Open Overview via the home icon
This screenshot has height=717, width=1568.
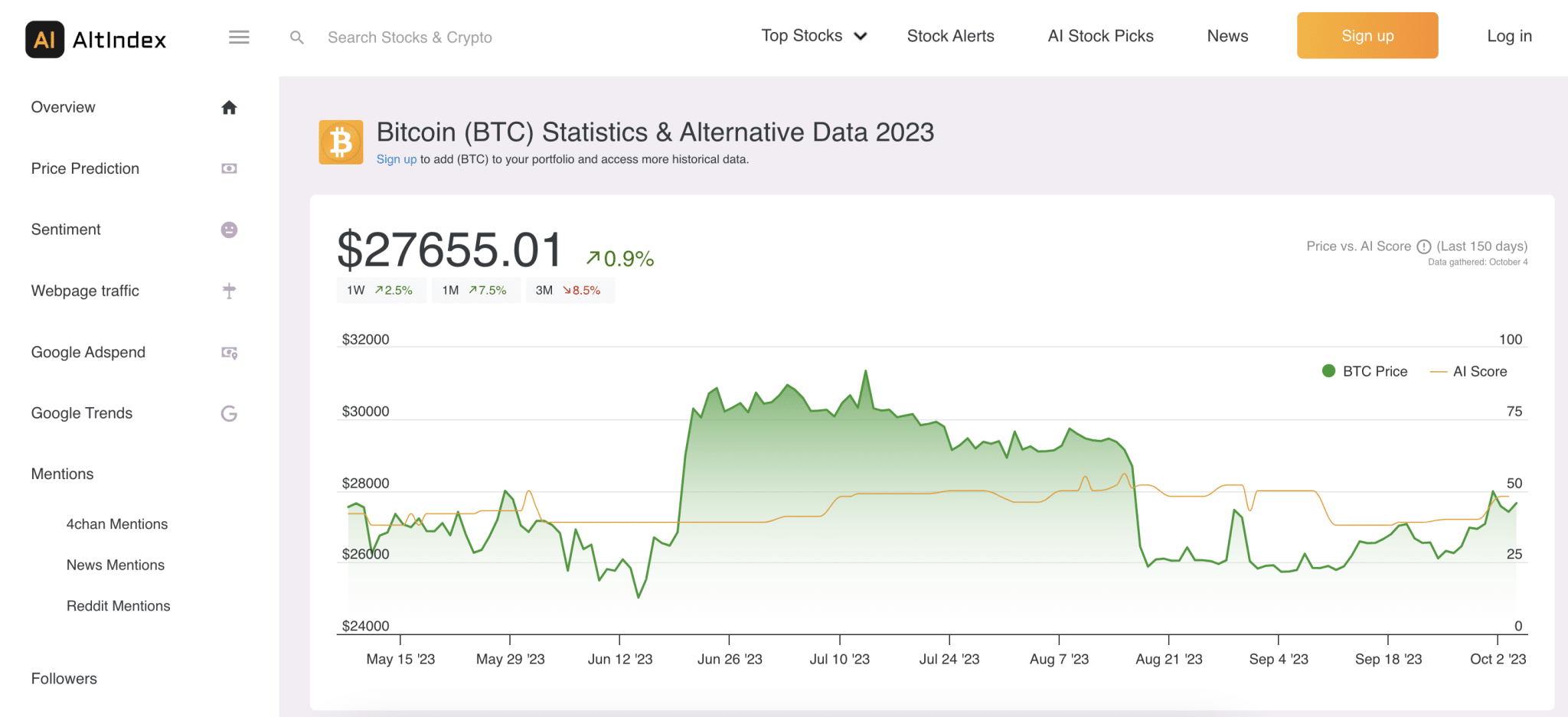229,108
